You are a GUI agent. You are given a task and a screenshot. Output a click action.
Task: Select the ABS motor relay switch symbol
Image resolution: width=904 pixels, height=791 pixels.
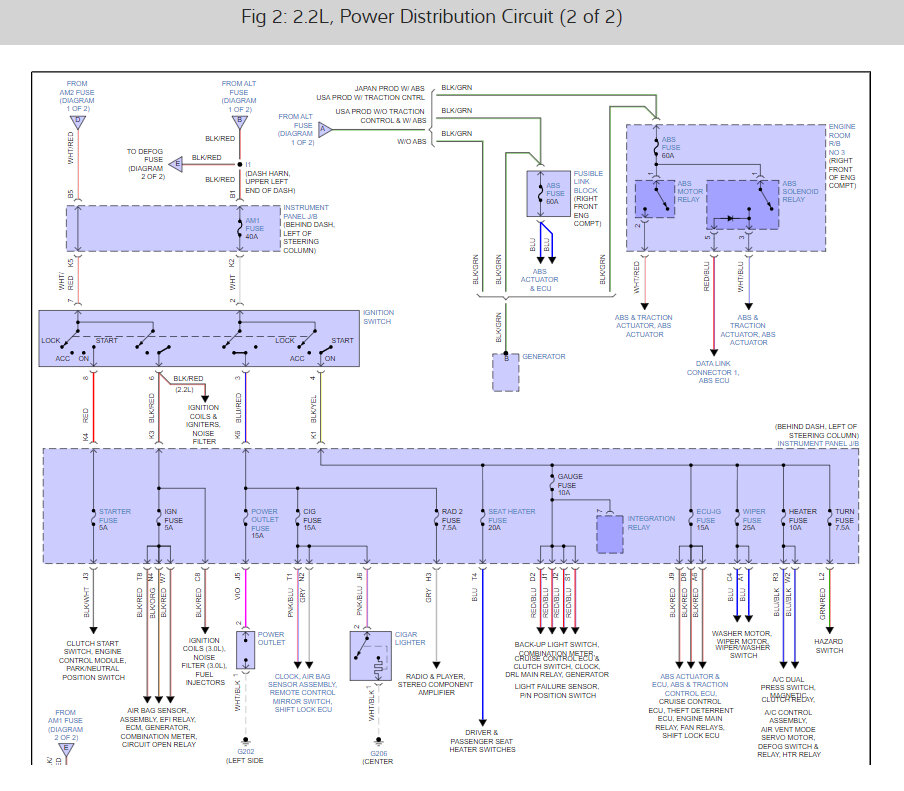[655, 199]
